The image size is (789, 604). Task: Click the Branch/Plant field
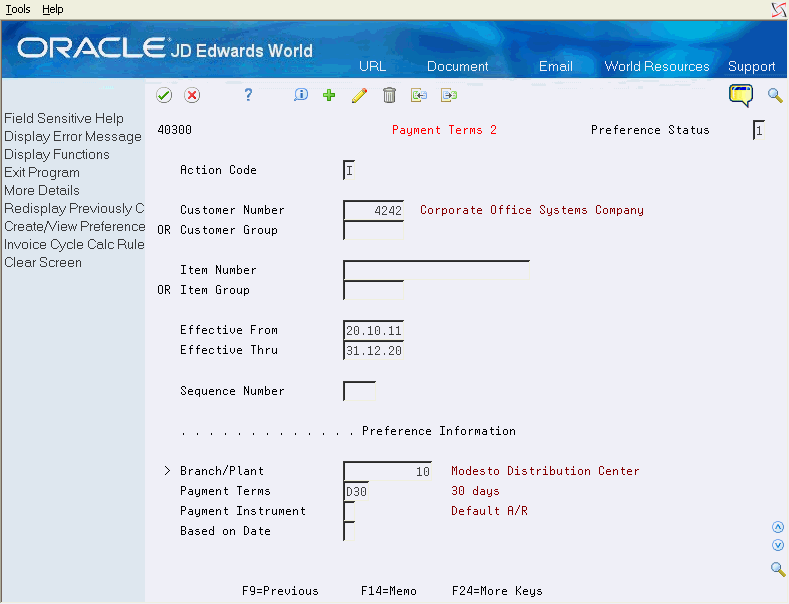point(387,472)
